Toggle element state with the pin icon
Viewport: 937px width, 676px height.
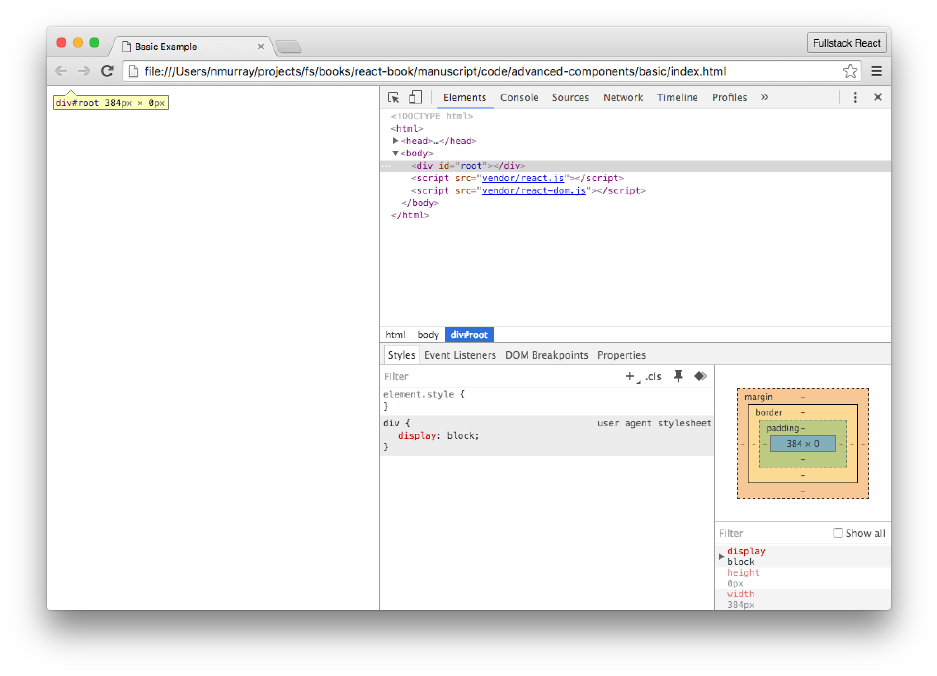point(678,376)
